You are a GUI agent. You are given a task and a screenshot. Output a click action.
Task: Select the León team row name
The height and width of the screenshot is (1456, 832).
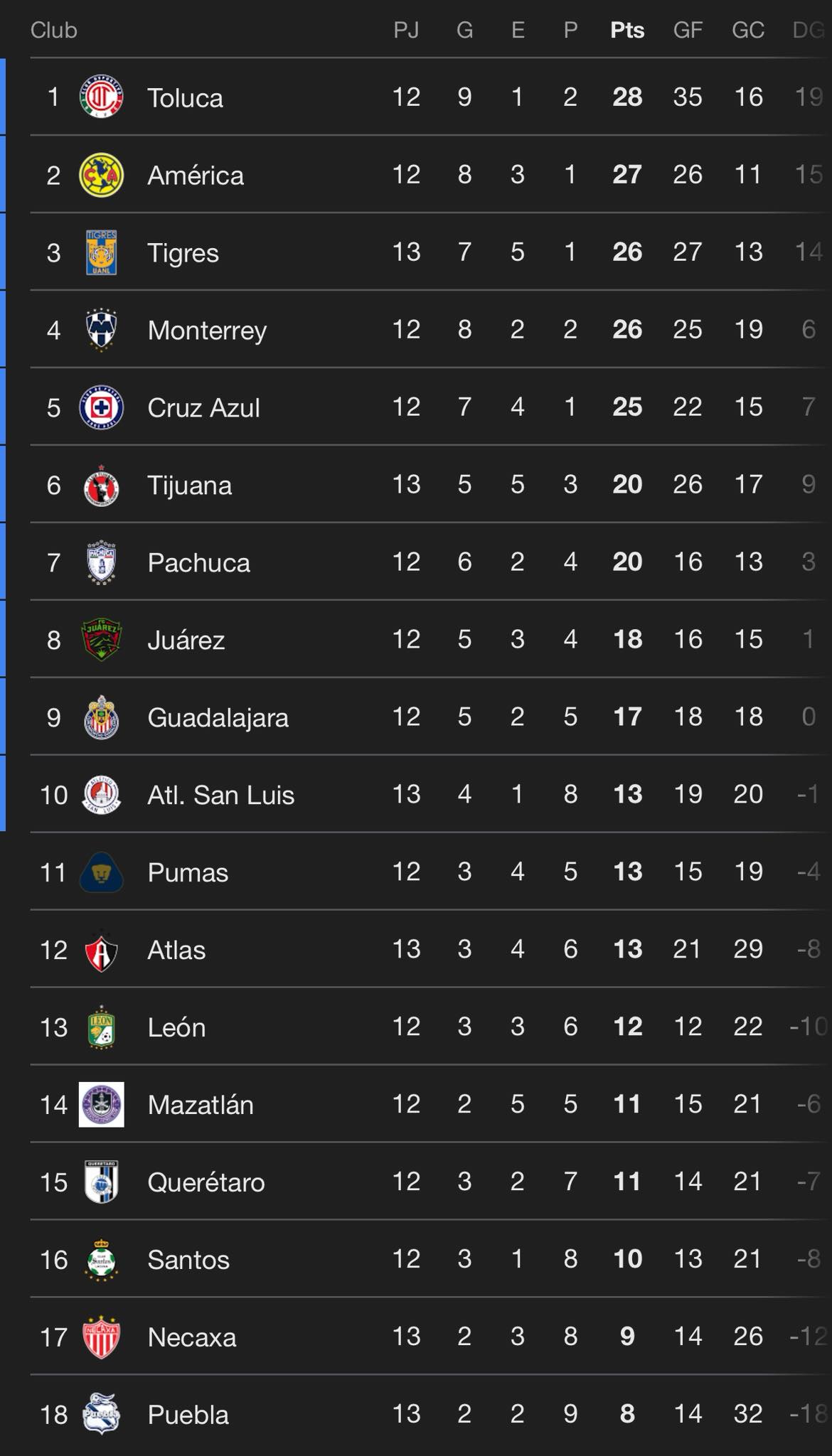click(x=176, y=1027)
